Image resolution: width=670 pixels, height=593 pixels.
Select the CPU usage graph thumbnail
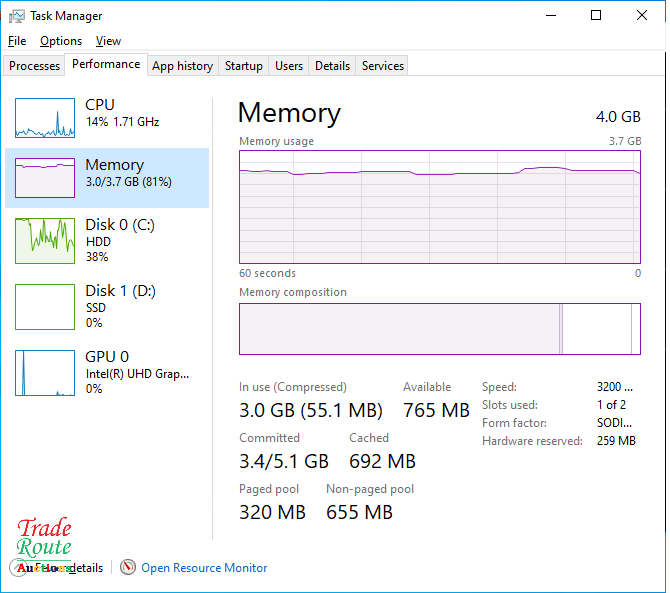45,118
